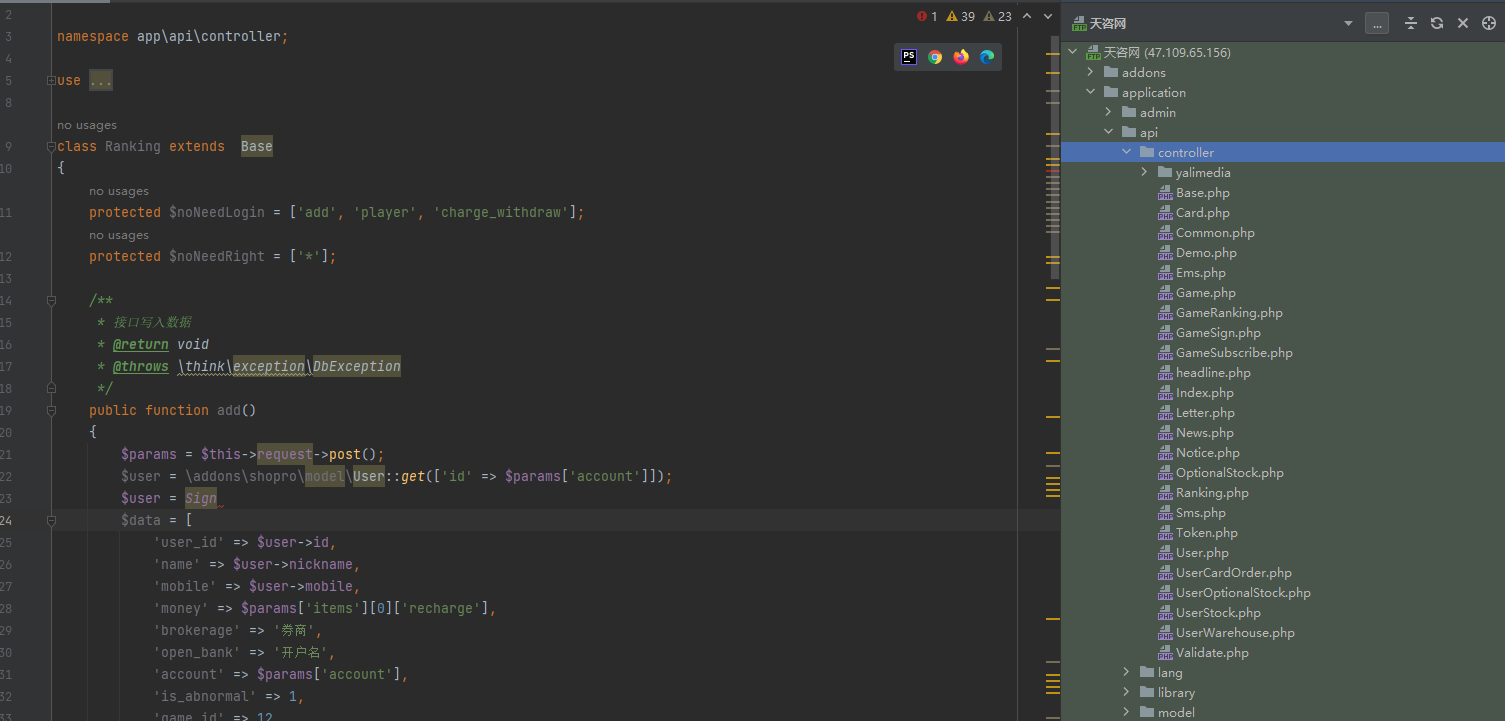This screenshot has height=721, width=1505.
Task: Click the 'no usages' hint above class Ranking
Action: click(87, 125)
